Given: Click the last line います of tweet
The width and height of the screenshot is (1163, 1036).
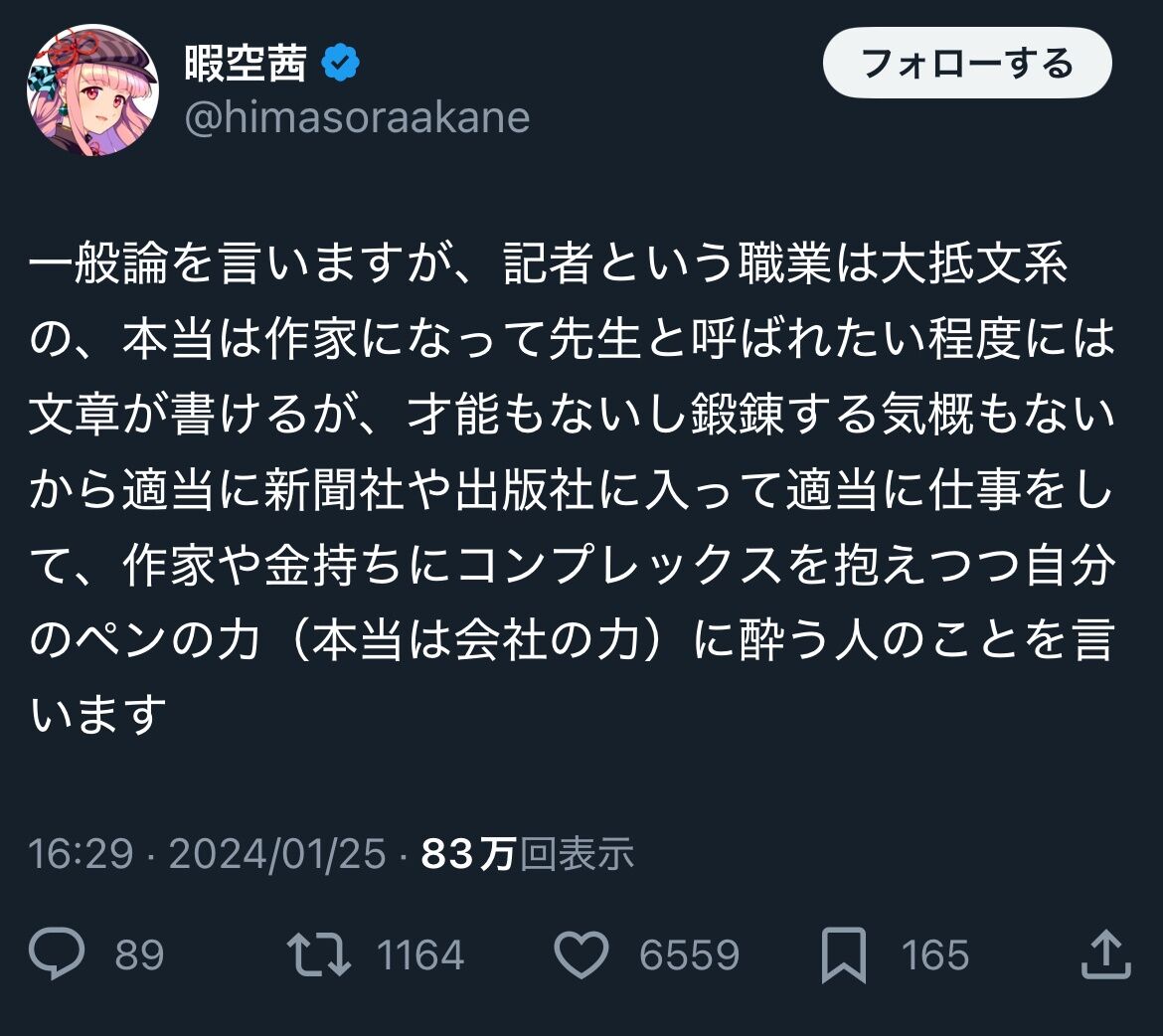Looking at the screenshot, I should pyautogui.click(x=97, y=715).
